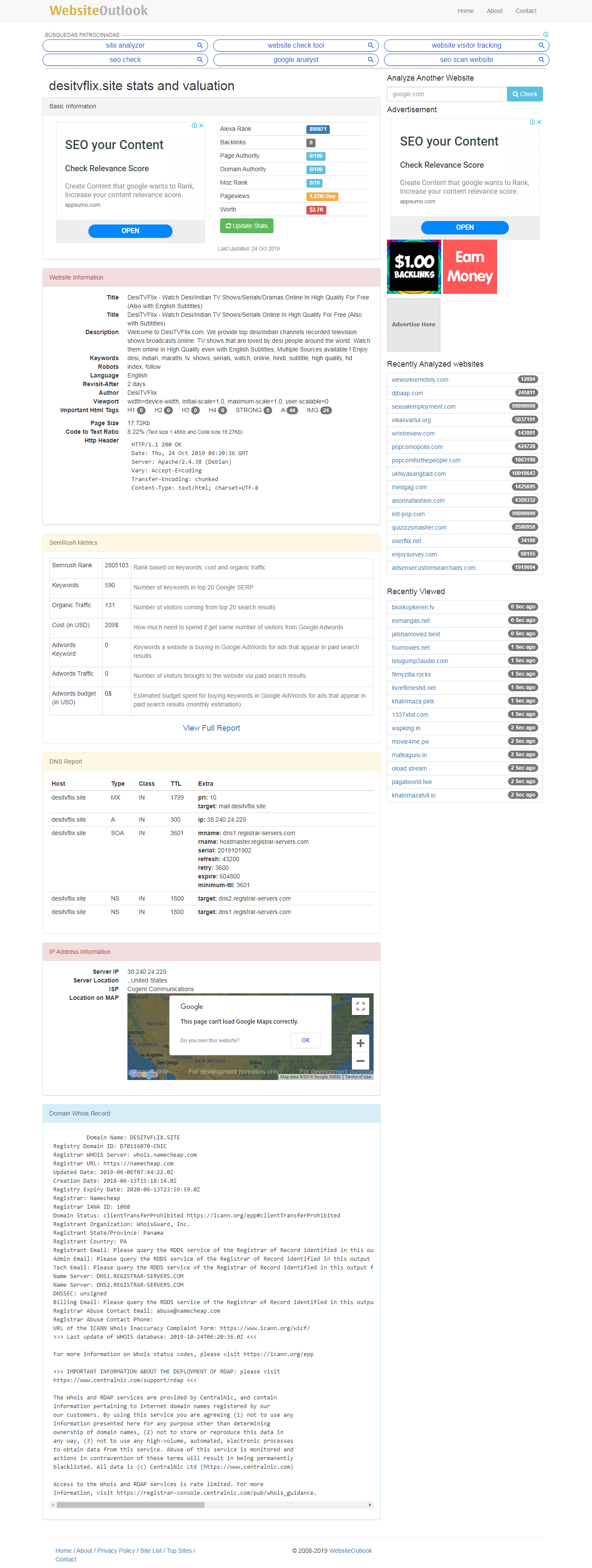Go to Home in top navigation
Image resolution: width=592 pixels, height=1568 pixels.
tap(465, 11)
